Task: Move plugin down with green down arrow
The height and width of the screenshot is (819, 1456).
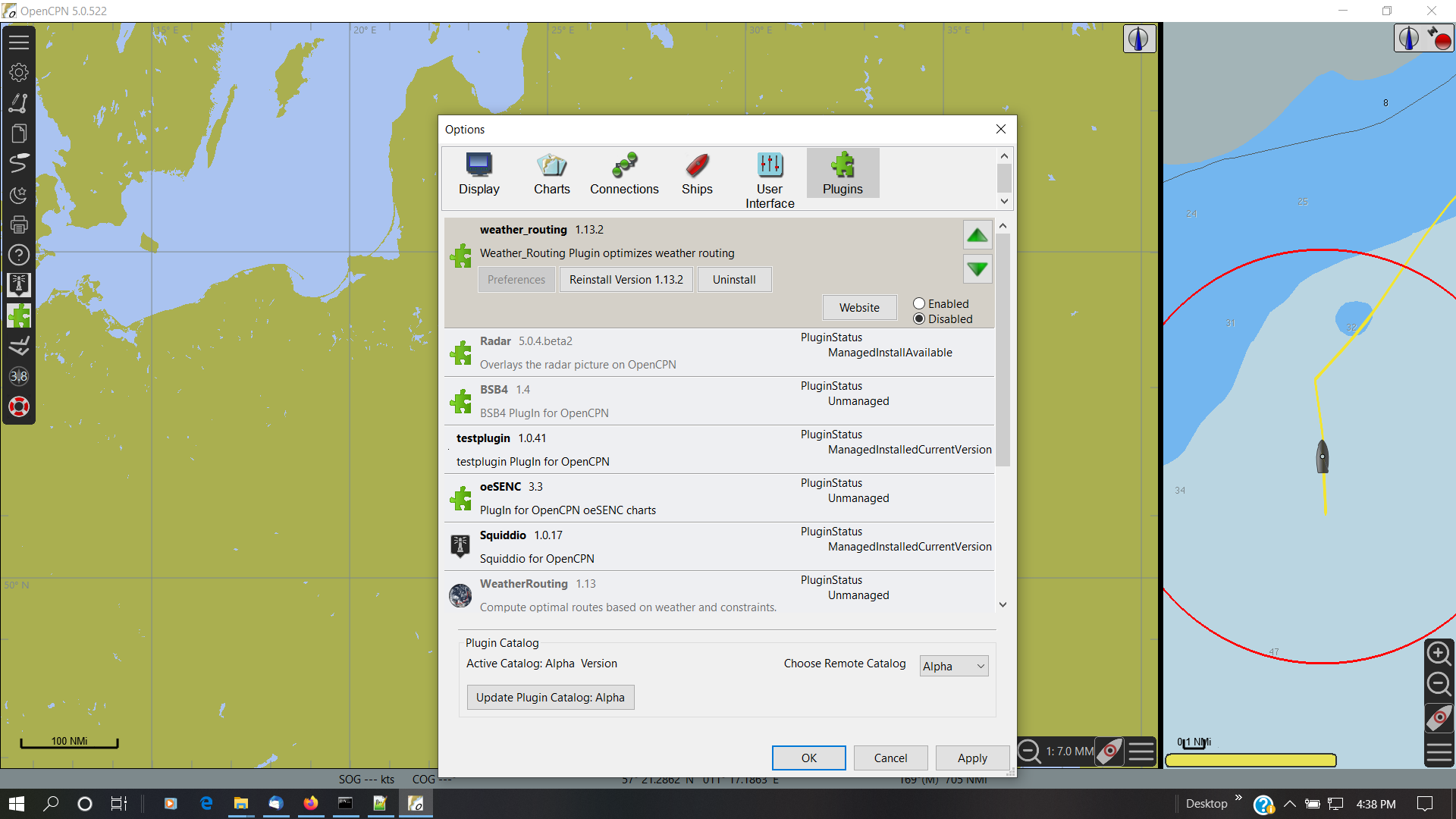Action: 977,269
